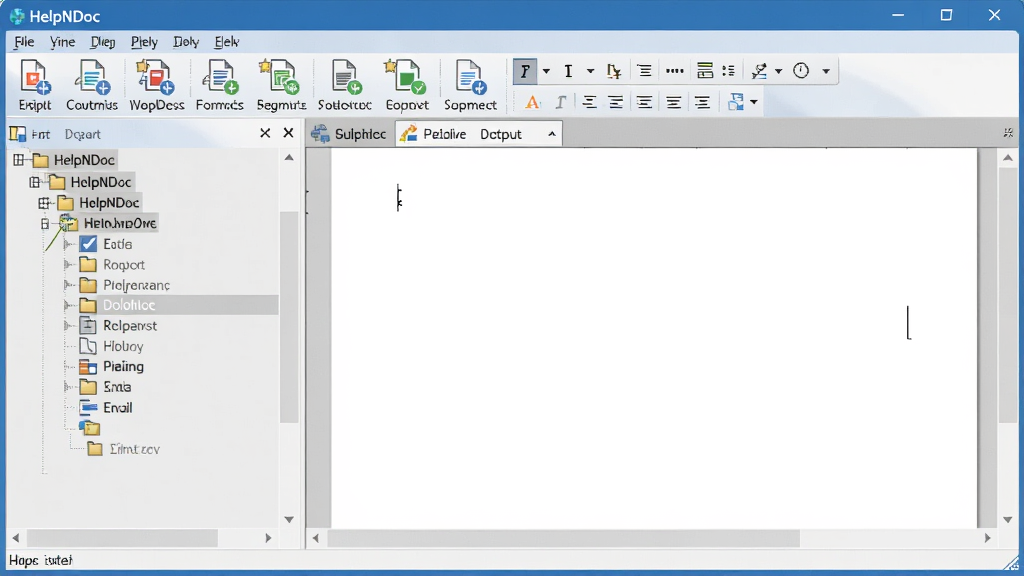The width and height of the screenshot is (1024, 576).
Task: Click the editor scroll down arrow
Action: (1008, 520)
